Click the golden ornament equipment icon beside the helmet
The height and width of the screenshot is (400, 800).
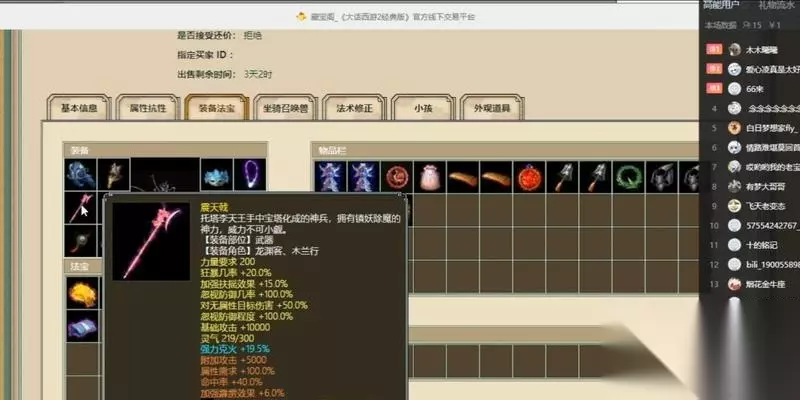(113, 174)
